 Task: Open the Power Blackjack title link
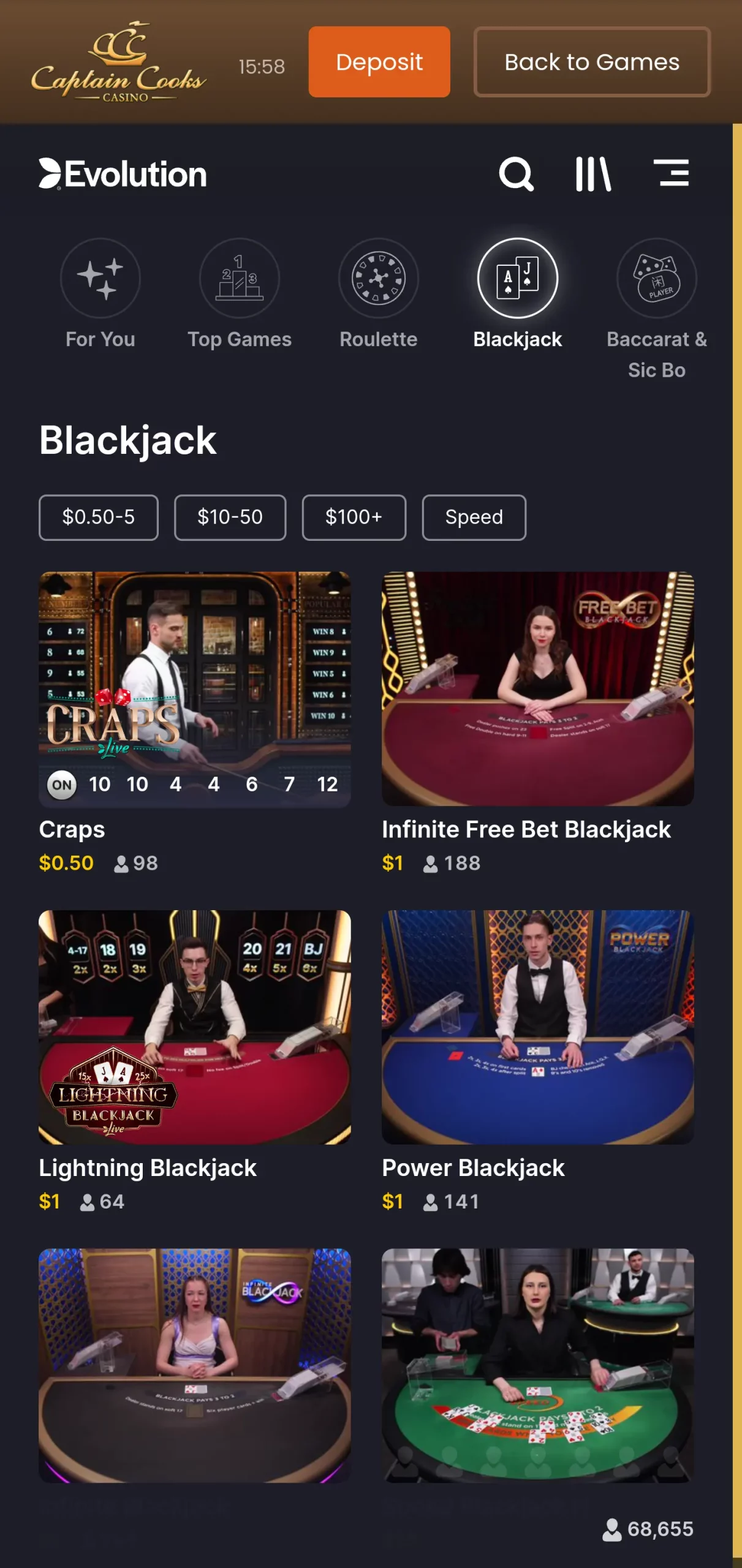[473, 1168]
